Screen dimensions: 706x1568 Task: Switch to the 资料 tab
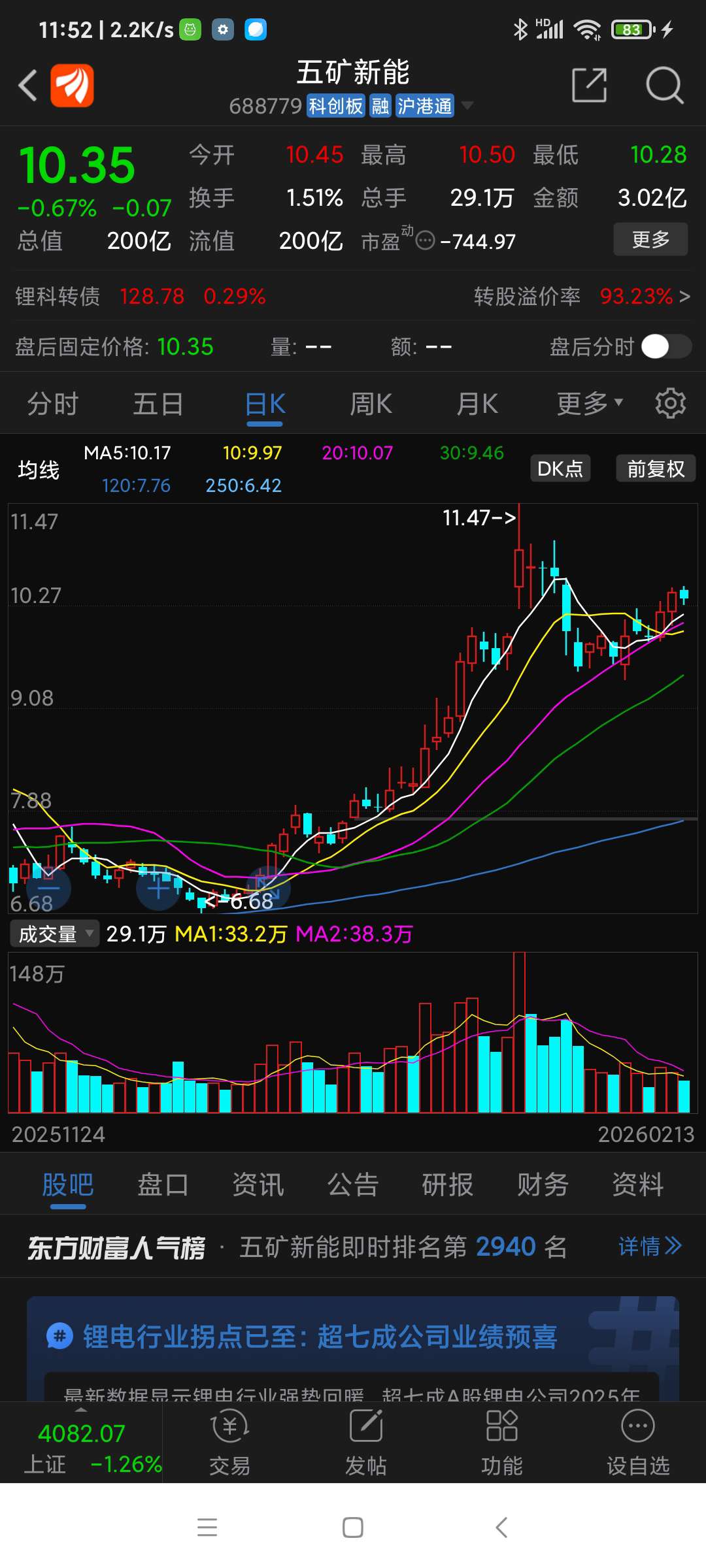click(x=637, y=1184)
